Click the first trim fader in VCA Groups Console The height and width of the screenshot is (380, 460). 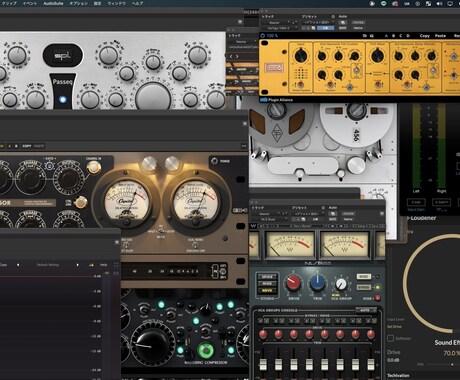(x=263, y=364)
